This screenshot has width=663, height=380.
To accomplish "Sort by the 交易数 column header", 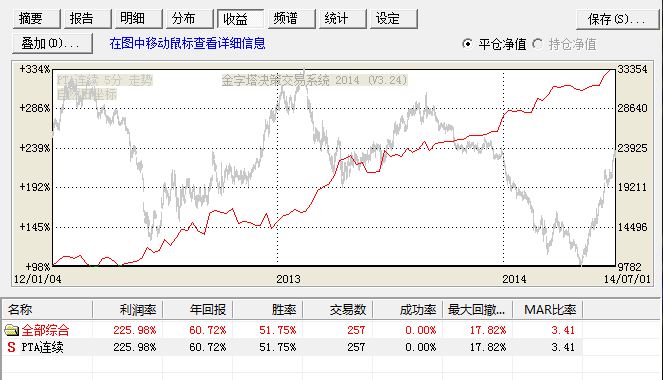I will 338,310.
